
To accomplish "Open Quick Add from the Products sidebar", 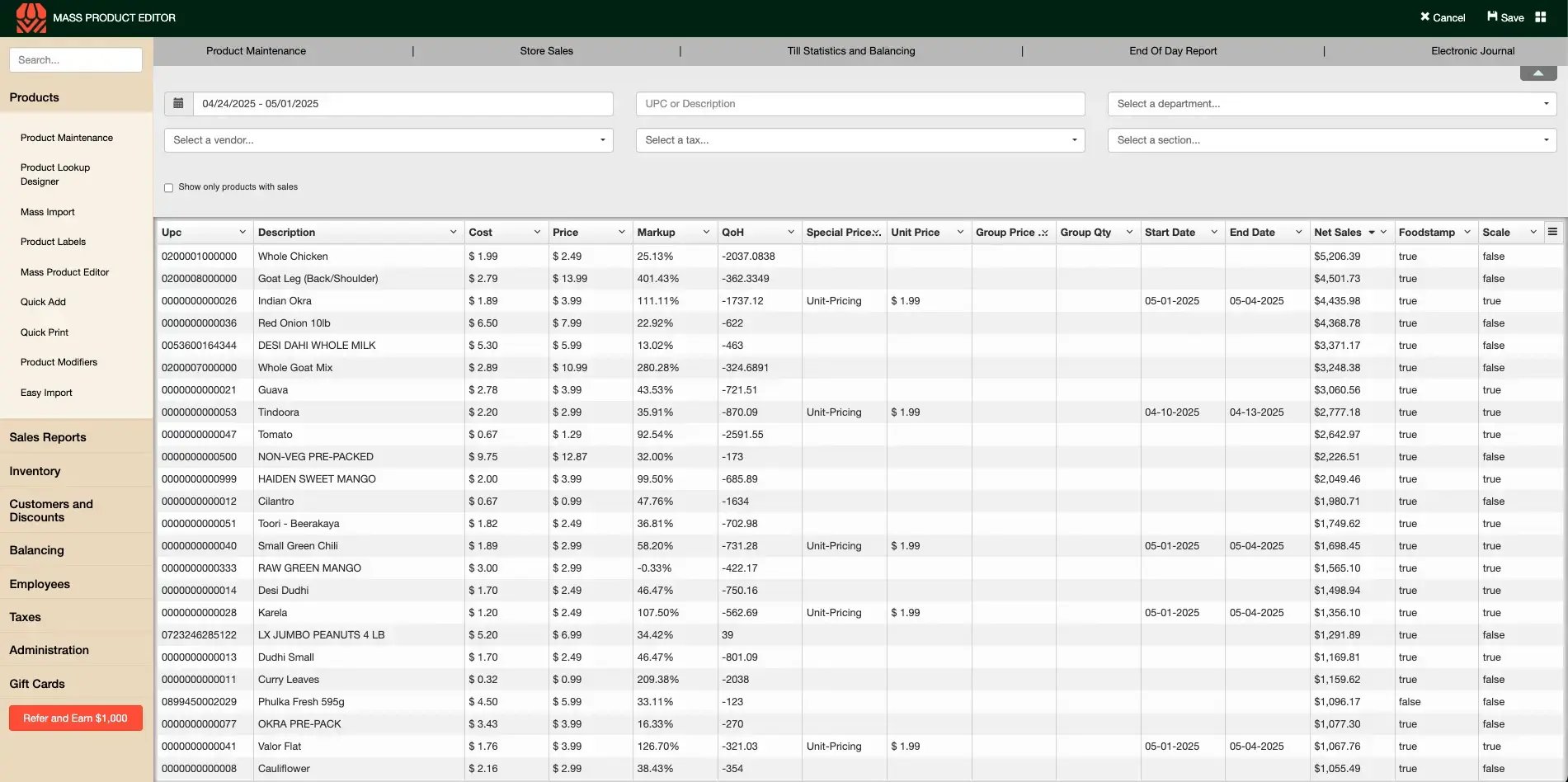I will (42, 302).
